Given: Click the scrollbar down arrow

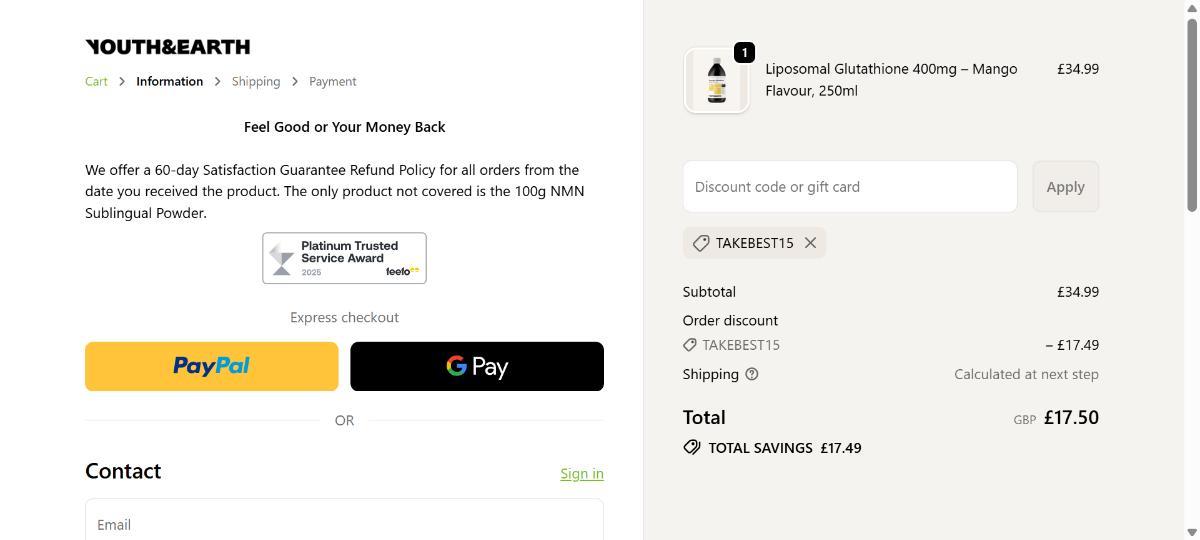Looking at the screenshot, I should click(x=1191, y=532).
